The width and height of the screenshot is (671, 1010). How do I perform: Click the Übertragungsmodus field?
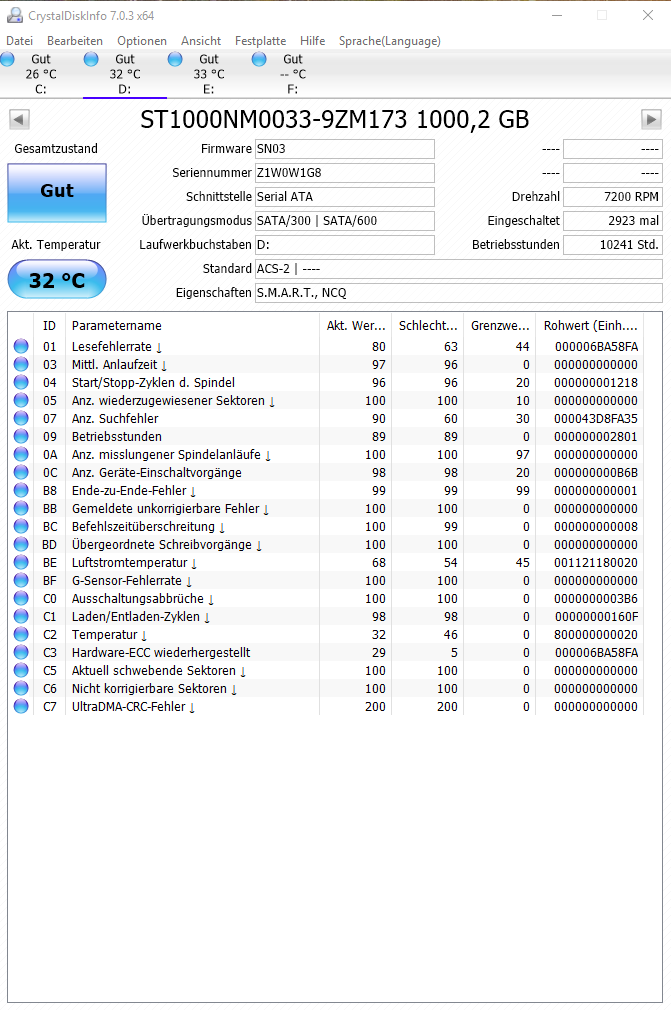tap(345, 220)
